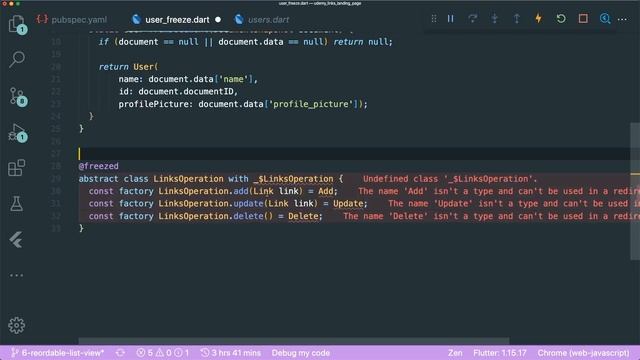Click the Step Over debug button
Screen dimensions: 640x360
coord(473,19)
